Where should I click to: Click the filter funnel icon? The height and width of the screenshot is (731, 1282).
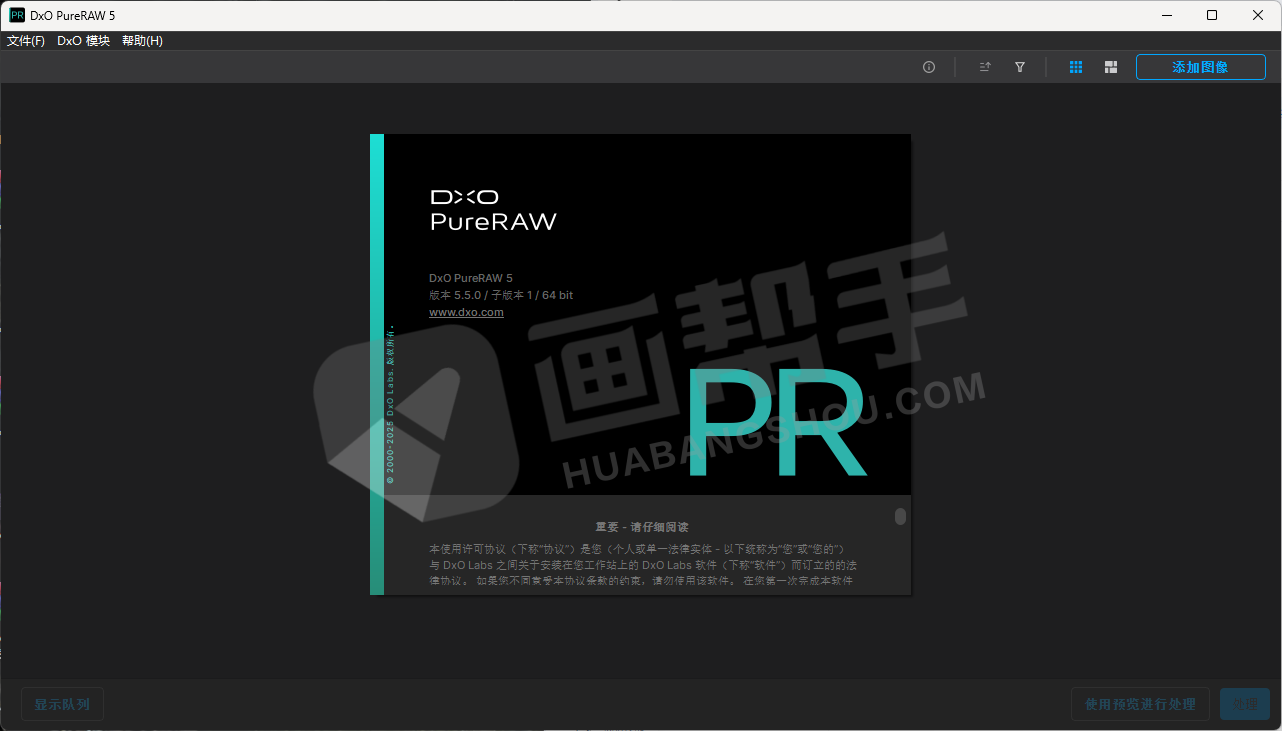click(1020, 67)
